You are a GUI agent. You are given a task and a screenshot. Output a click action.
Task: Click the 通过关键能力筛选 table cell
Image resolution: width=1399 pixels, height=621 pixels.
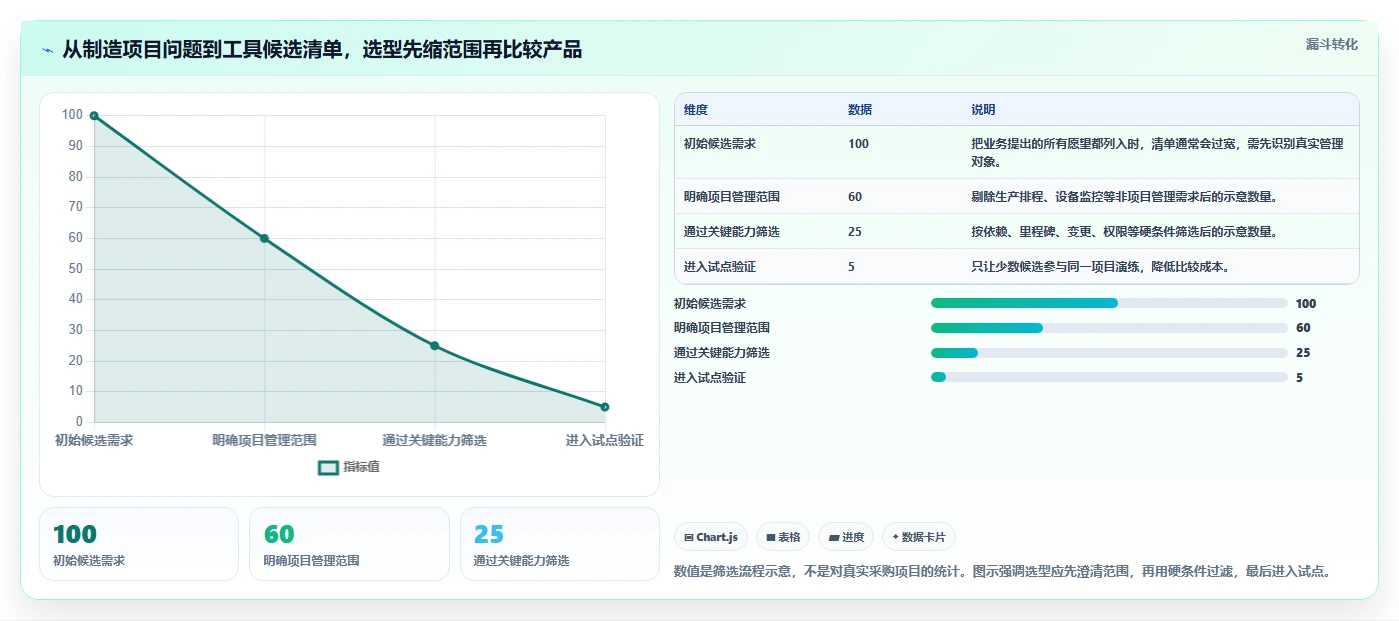(732, 232)
